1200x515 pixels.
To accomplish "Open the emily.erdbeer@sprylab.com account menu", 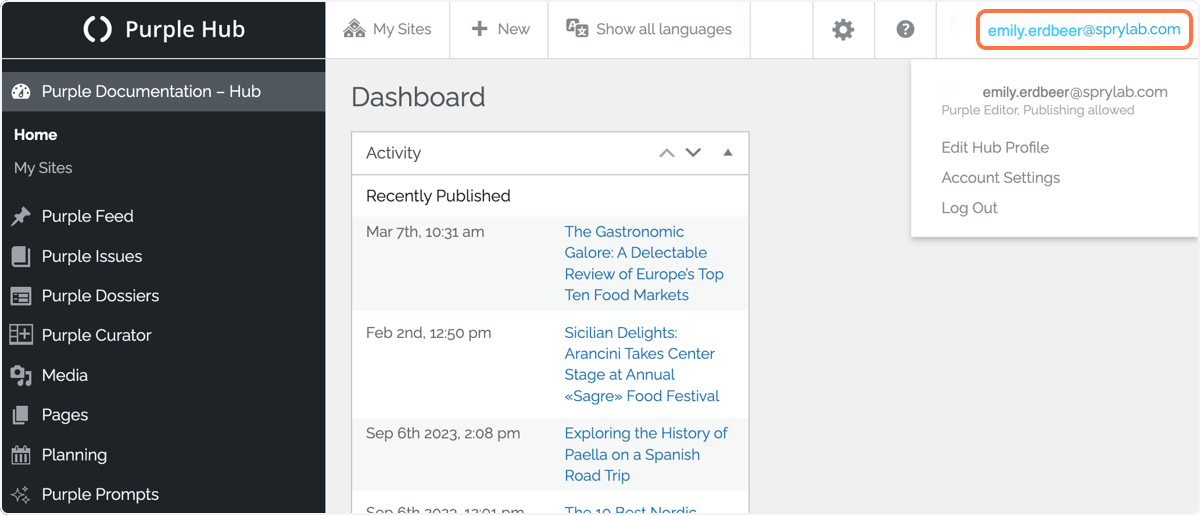I will click(x=1084, y=30).
